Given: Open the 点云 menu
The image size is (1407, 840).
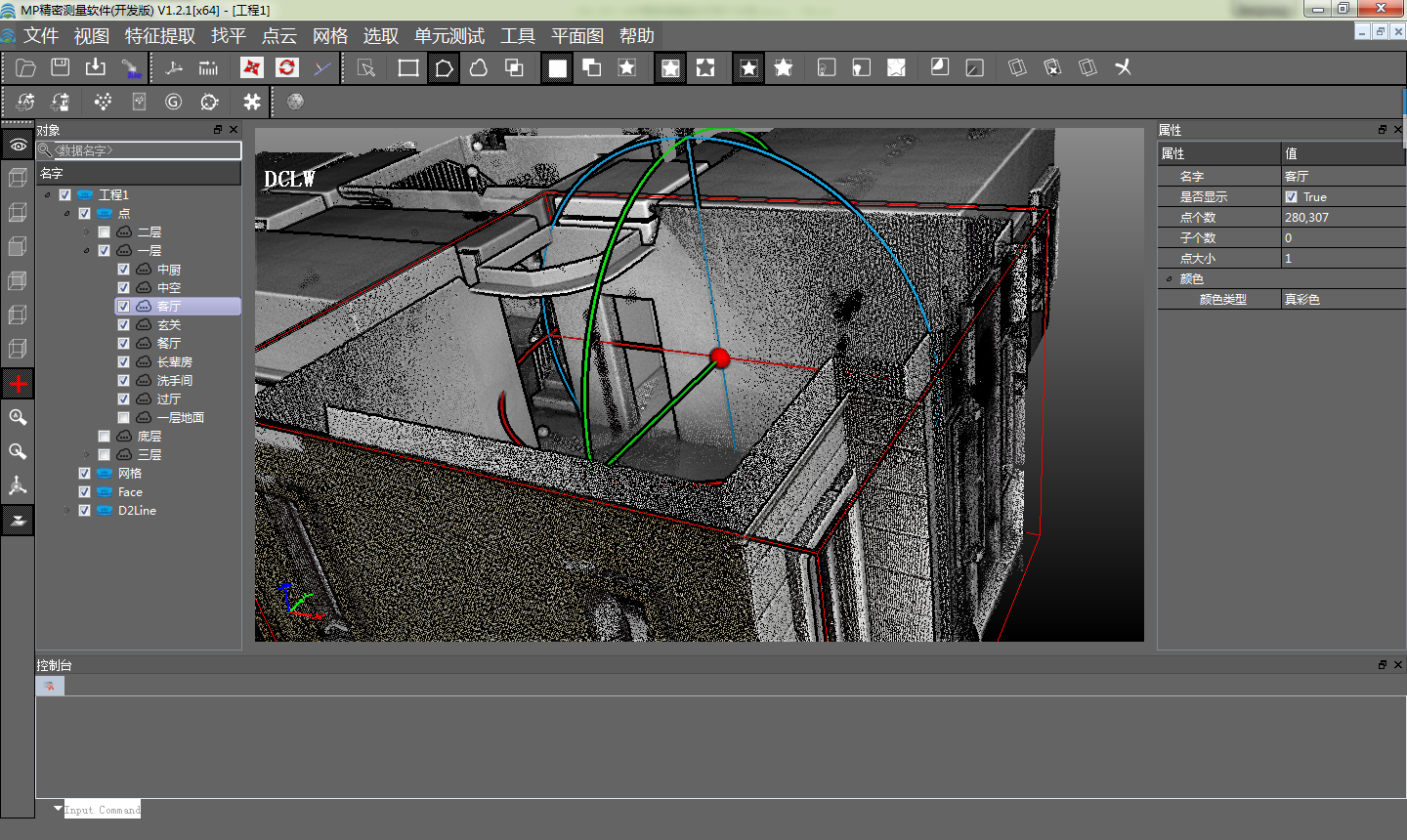Looking at the screenshot, I should click(278, 36).
